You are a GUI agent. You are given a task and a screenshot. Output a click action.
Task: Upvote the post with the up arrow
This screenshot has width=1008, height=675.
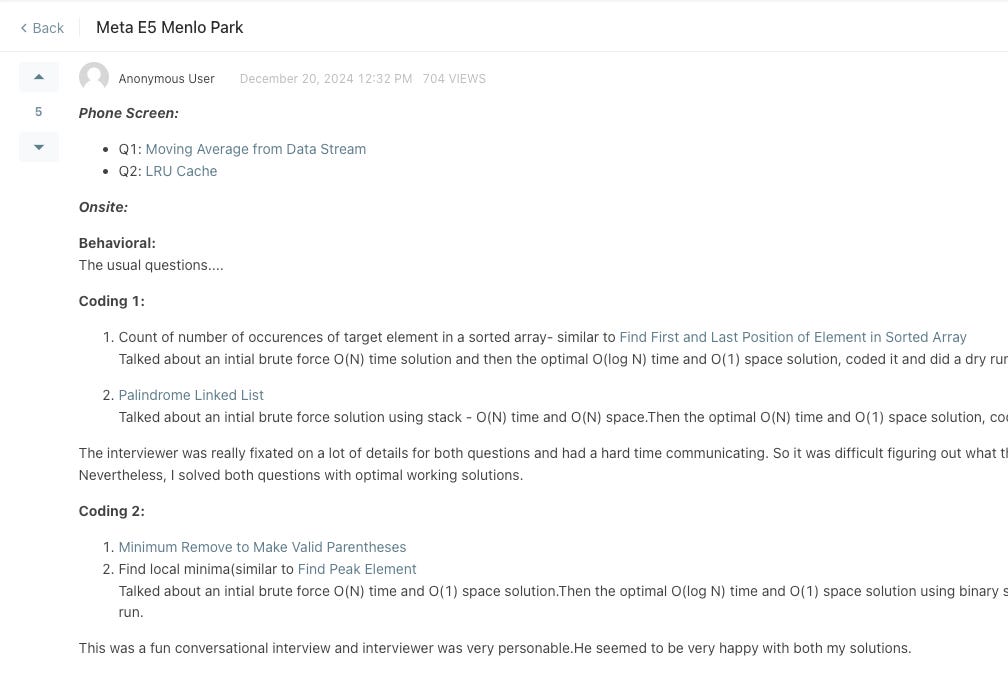(x=38, y=77)
